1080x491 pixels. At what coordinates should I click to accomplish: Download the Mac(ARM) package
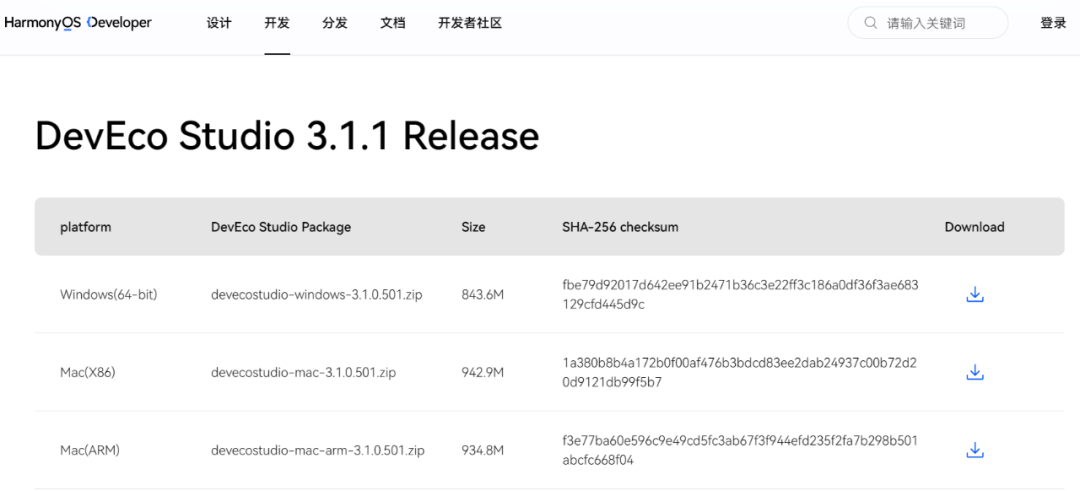tap(975, 451)
